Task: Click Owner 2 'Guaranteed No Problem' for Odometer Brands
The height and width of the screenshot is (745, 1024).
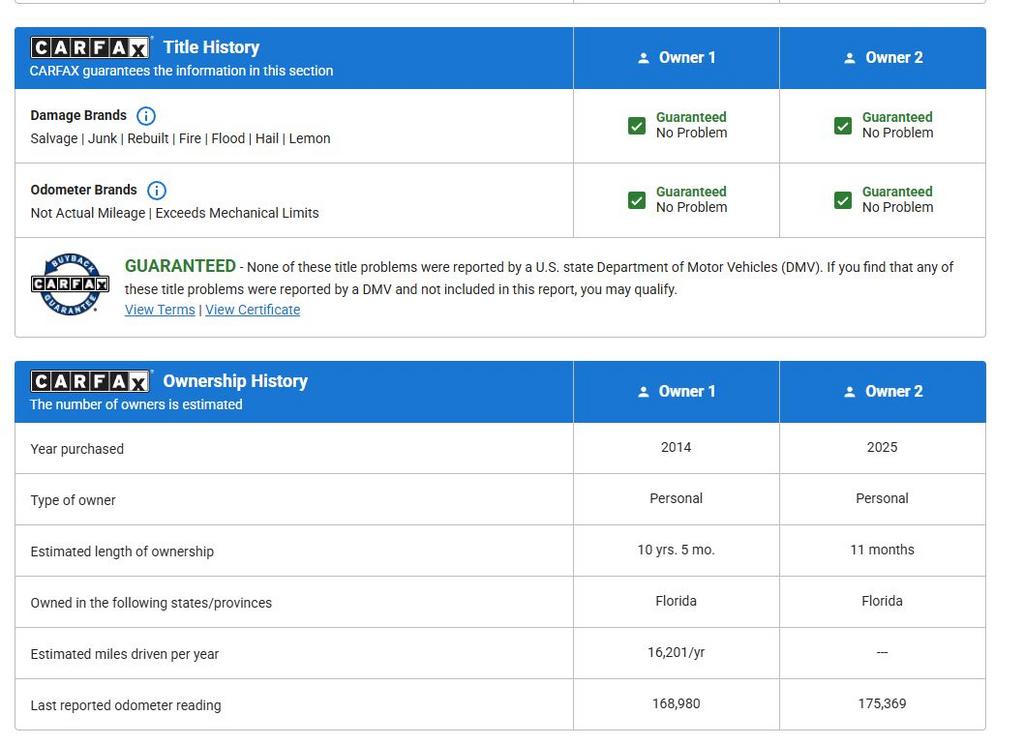Action: pos(898,200)
